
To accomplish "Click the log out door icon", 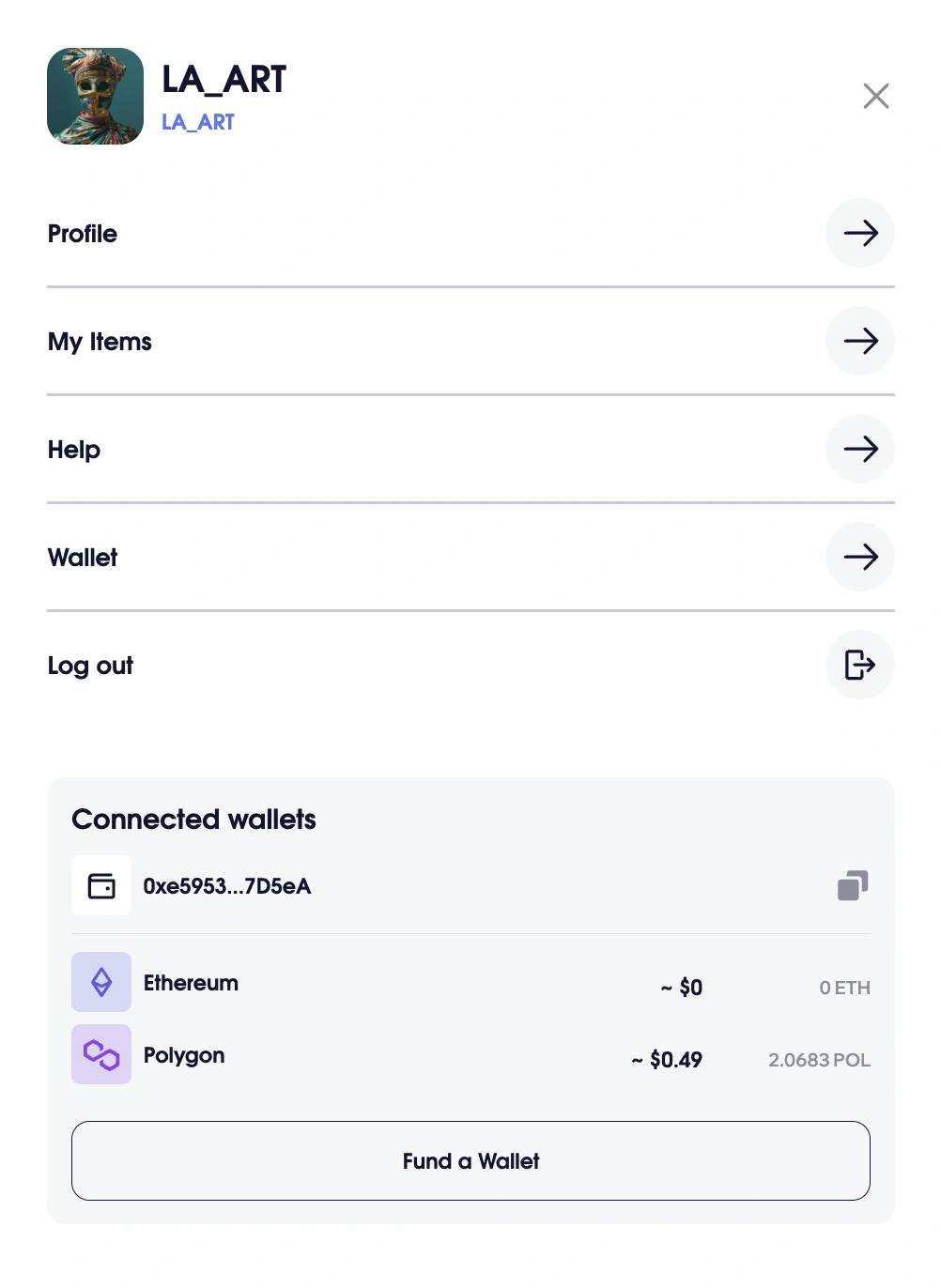I will coord(859,665).
